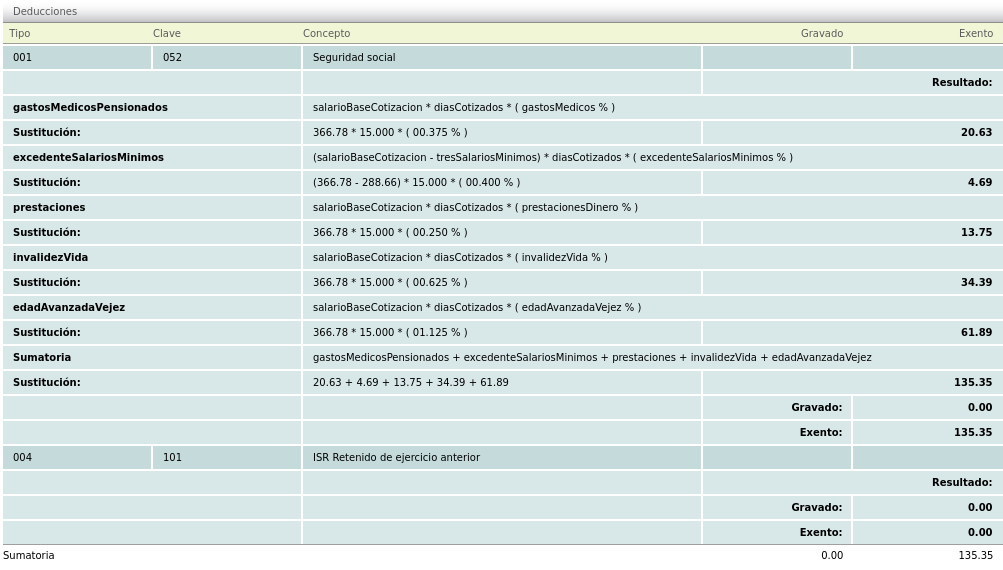Click the Gravado column header
Screen dimensions: 1003x570
coord(821,33)
